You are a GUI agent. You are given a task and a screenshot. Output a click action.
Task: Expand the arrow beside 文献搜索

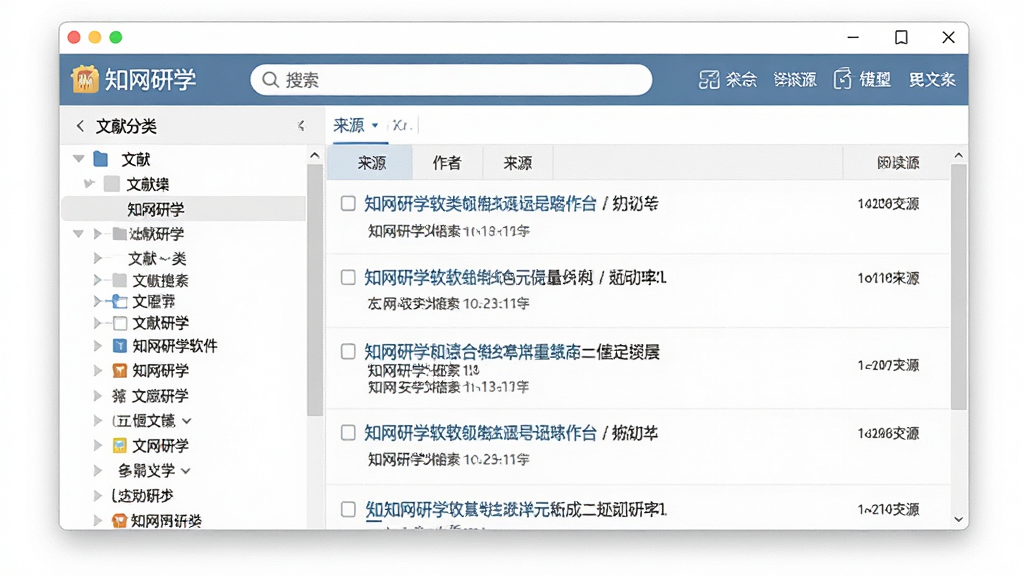(98, 280)
